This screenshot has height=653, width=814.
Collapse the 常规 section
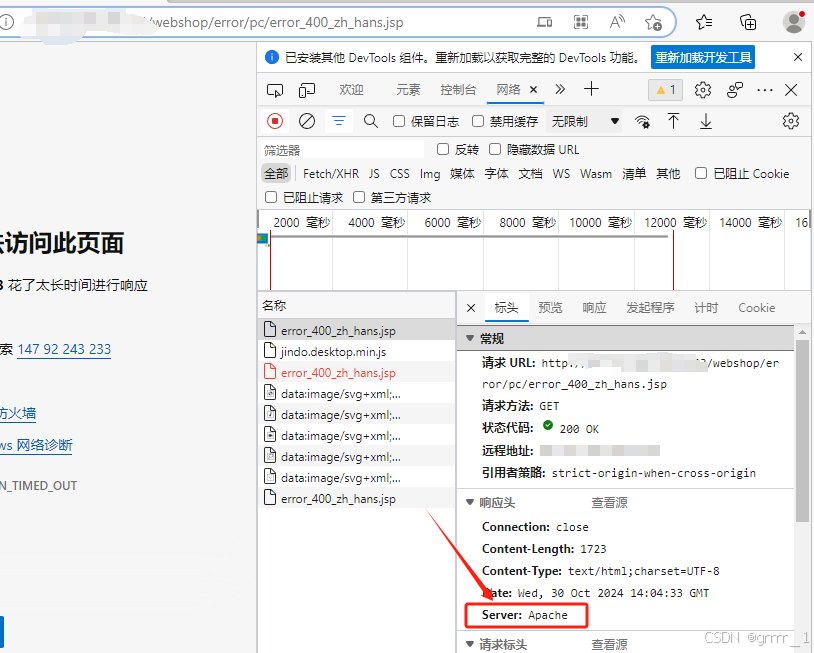click(x=470, y=338)
